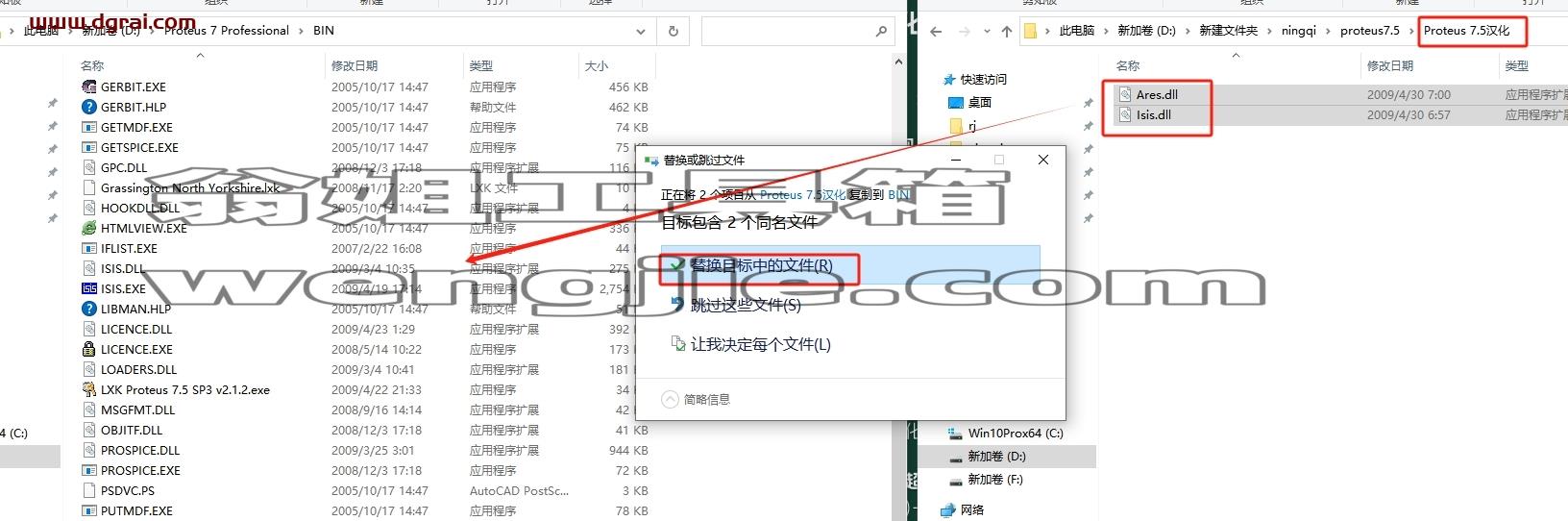The image size is (1568, 521).
Task: Select the GPC.DLL file icon
Action: pos(89,167)
